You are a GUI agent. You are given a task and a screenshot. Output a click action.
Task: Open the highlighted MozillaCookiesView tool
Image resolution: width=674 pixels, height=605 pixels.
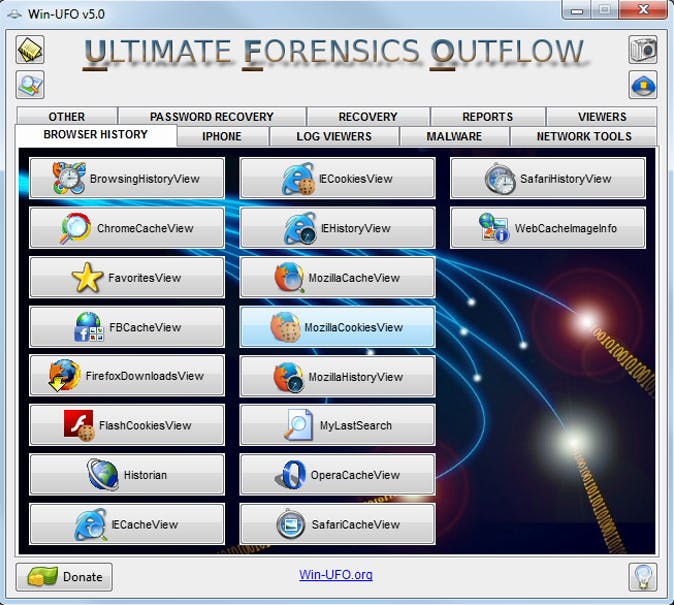pos(337,327)
